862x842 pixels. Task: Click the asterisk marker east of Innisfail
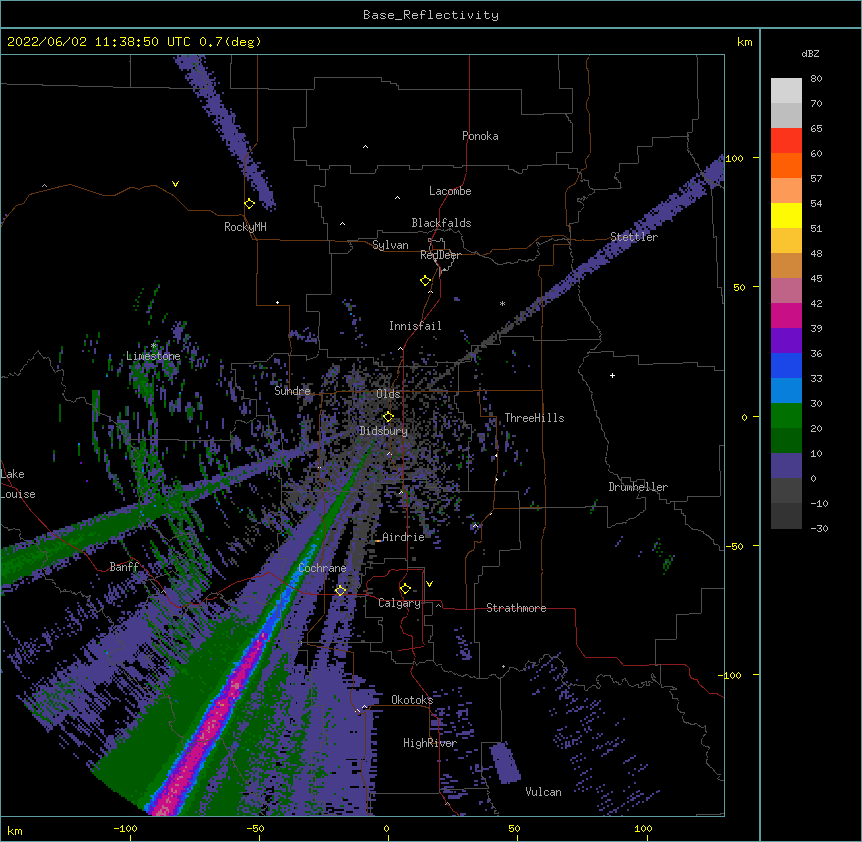click(502, 303)
